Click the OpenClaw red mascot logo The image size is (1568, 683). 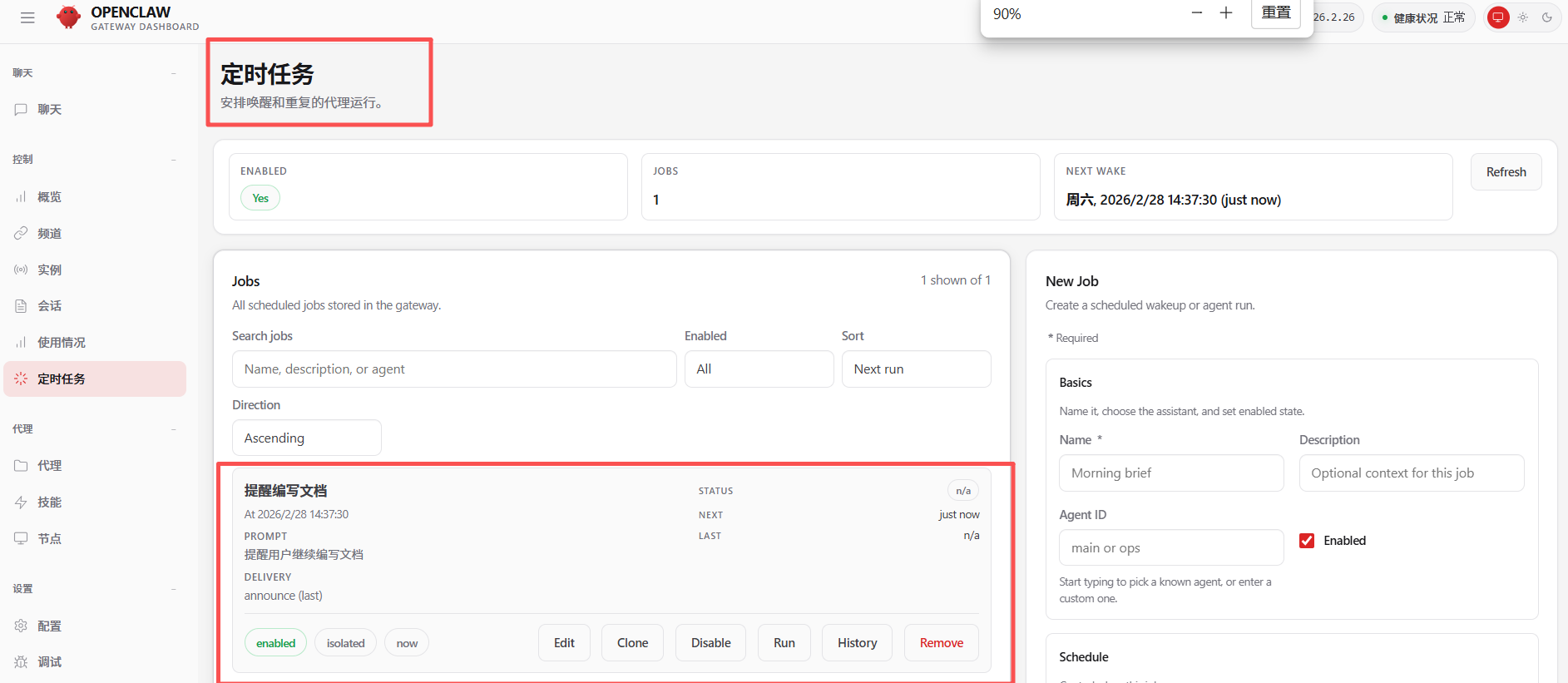[68, 17]
